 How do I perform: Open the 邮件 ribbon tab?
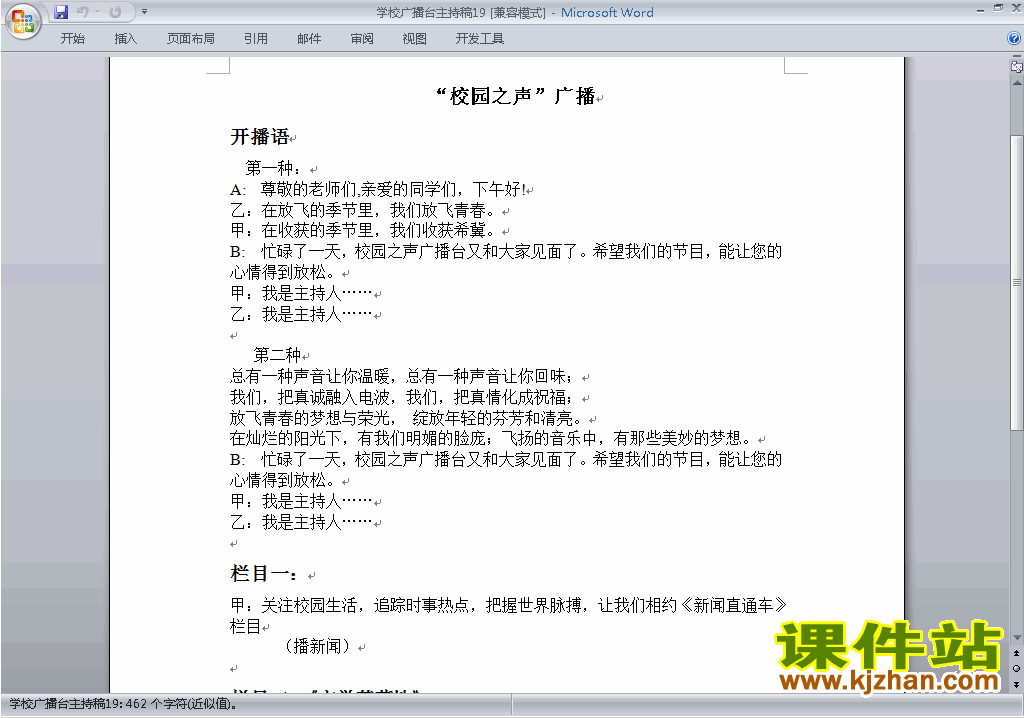click(309, 39)
